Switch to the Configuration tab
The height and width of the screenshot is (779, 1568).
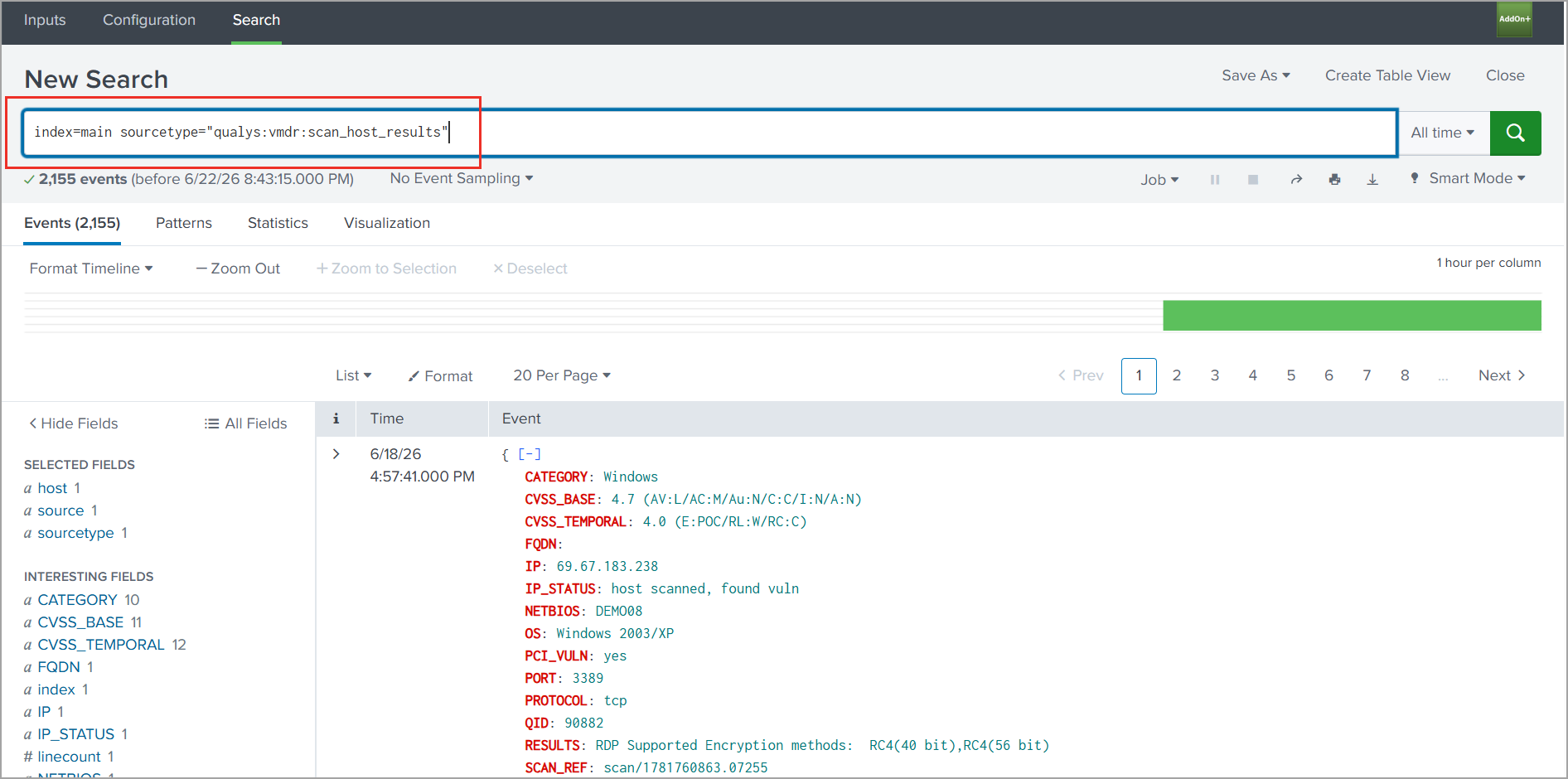coord(149,20)
